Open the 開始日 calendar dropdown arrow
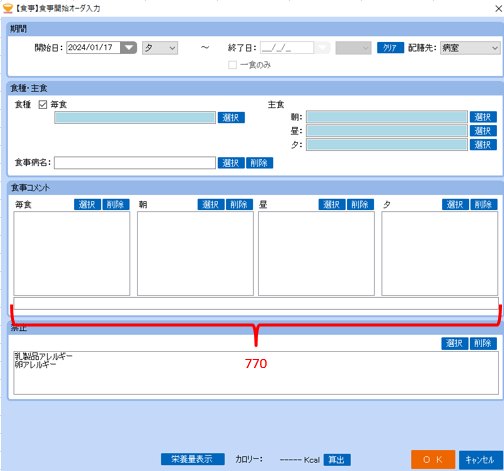Screen dimensions: 504x471 click(x=128, y=48)
